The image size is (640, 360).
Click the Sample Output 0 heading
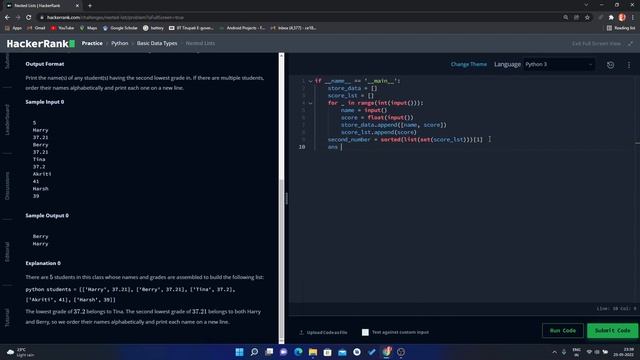47,216
